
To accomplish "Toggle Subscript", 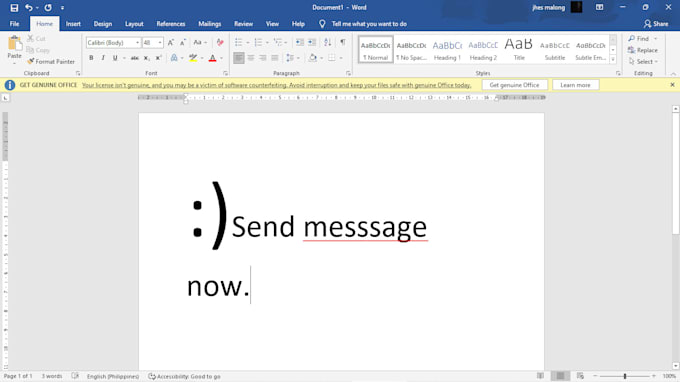I will [147, 58].
